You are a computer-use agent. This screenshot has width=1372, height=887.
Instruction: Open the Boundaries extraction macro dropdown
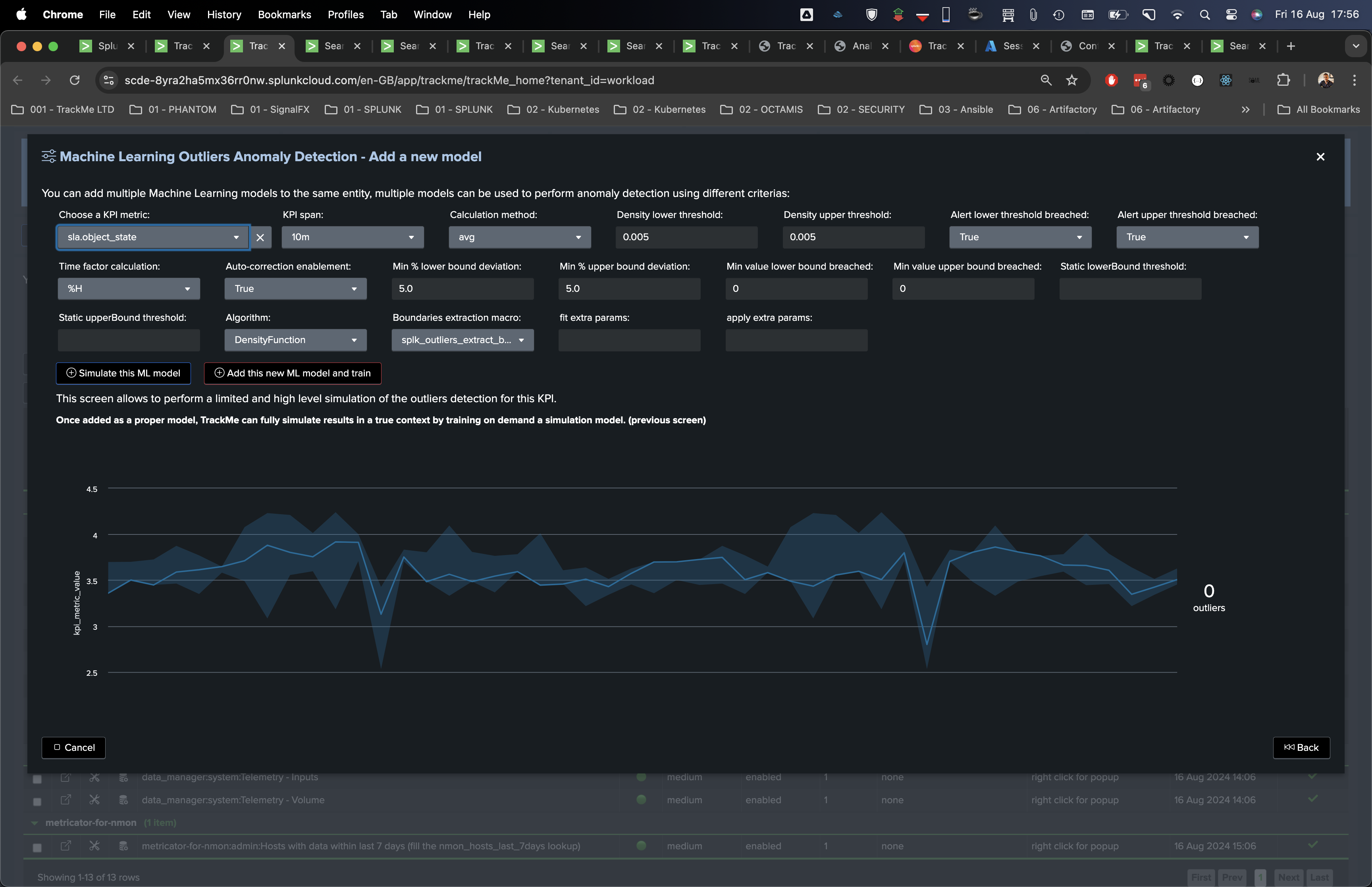pyautogui.click(x=462, y=340)
